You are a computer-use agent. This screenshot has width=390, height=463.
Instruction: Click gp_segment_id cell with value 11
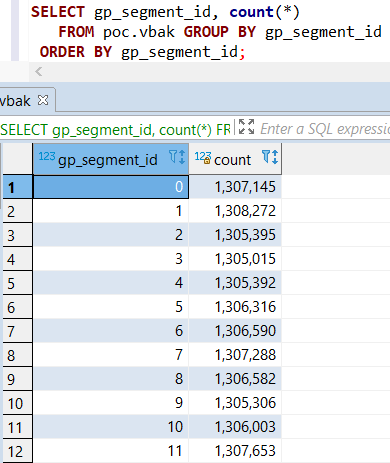[111, 451]
